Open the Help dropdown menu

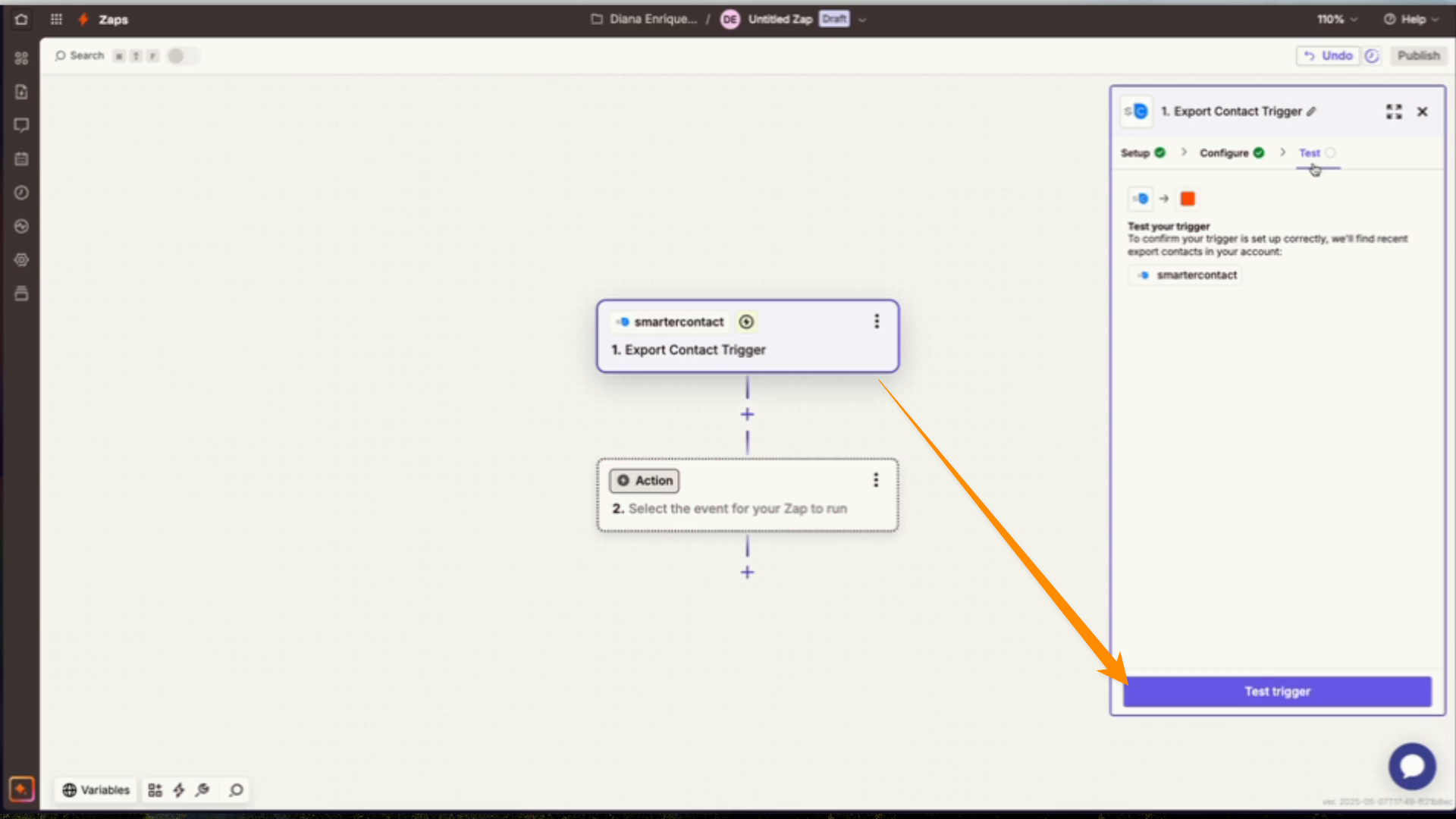[1411, 19]
